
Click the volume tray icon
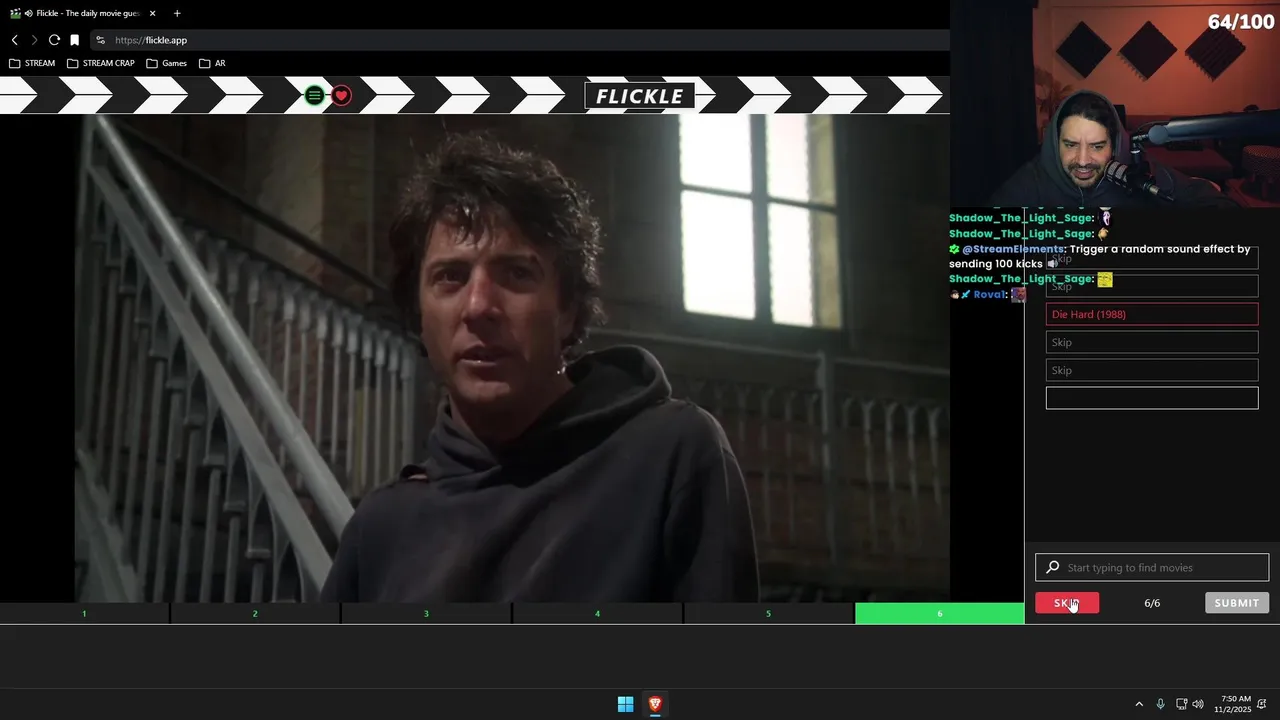[1198, 704]
